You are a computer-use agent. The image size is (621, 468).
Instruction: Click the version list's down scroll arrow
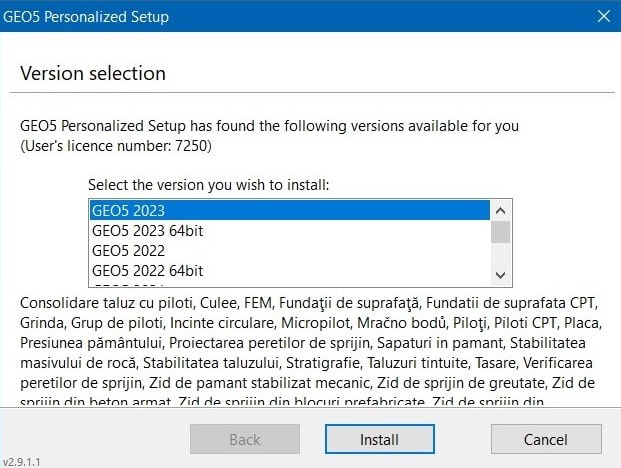501,275
